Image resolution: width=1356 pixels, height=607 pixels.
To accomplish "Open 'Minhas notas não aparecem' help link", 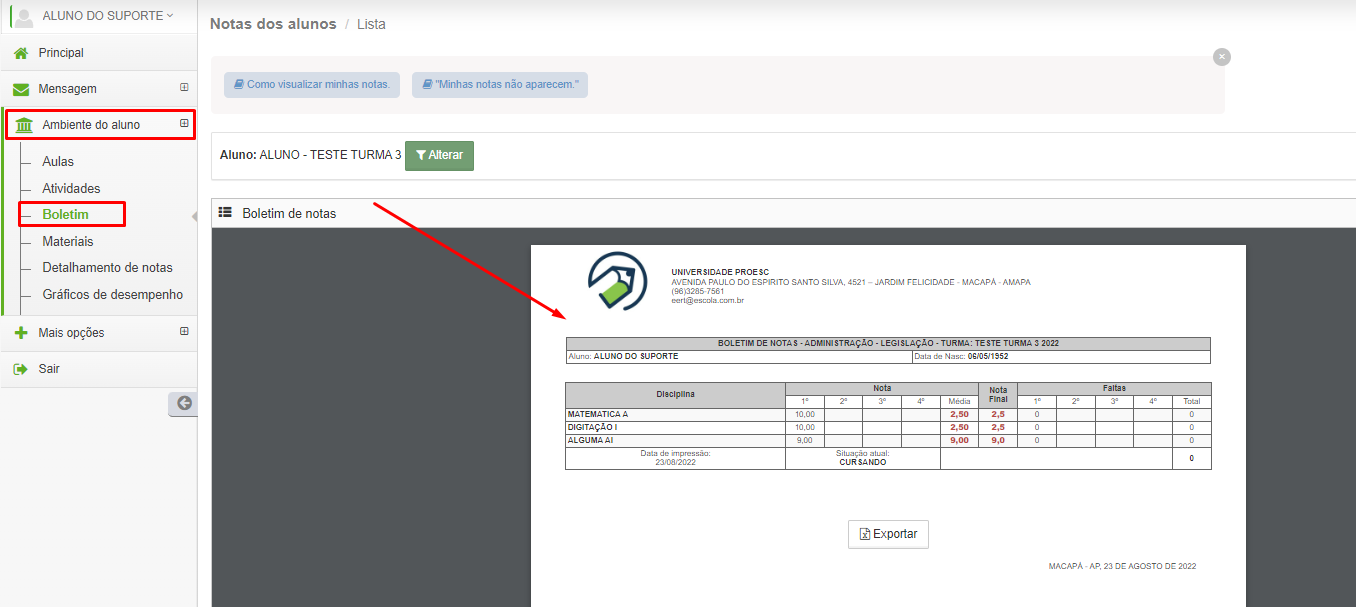I will point(500,85).
